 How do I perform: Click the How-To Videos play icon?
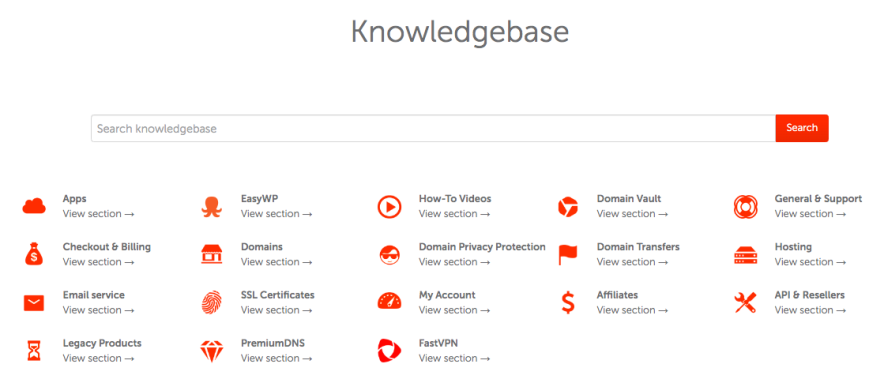coord(390,207)
